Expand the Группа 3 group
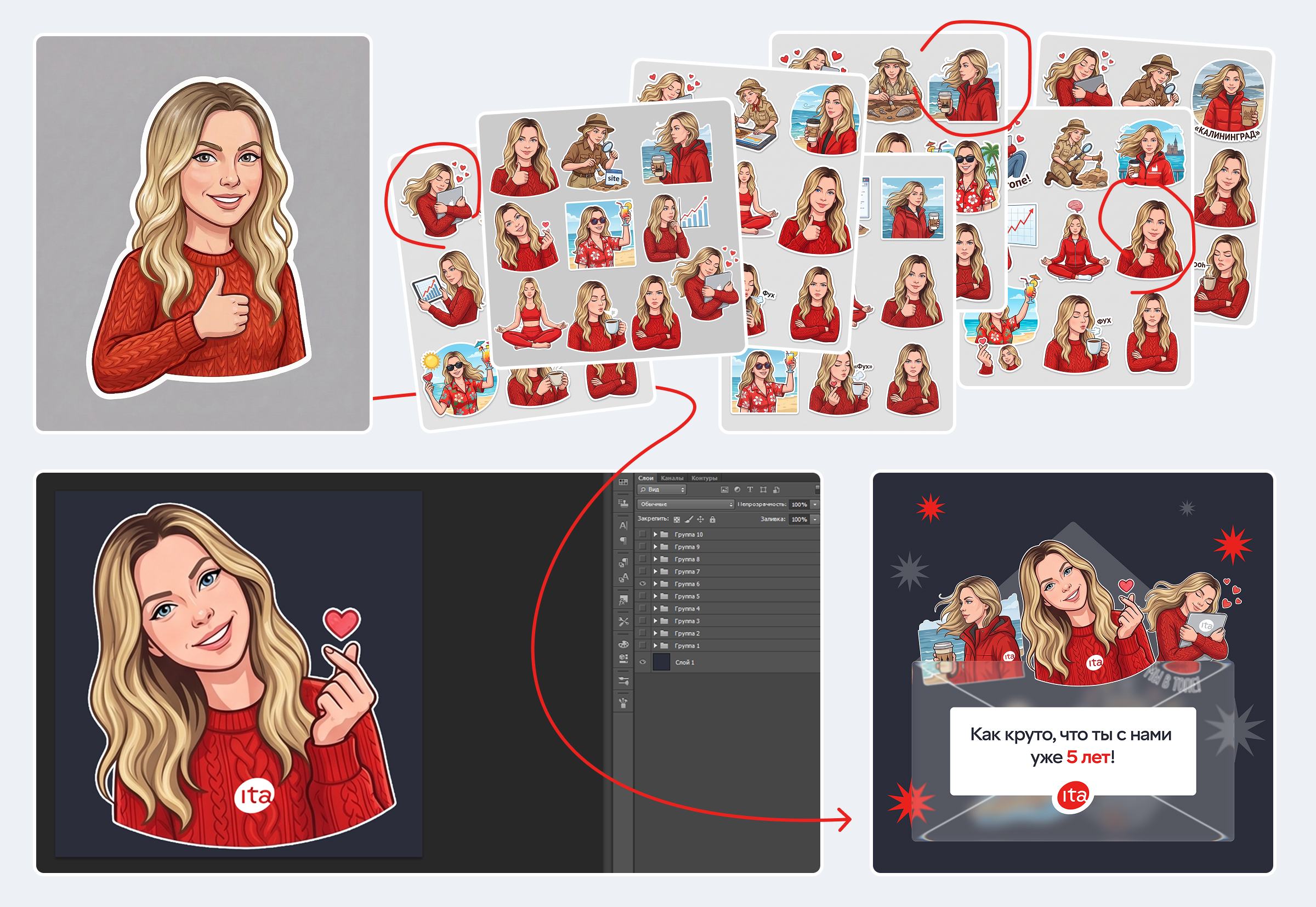Screen dimensions: 1316x907 click(x=655, y=621)
